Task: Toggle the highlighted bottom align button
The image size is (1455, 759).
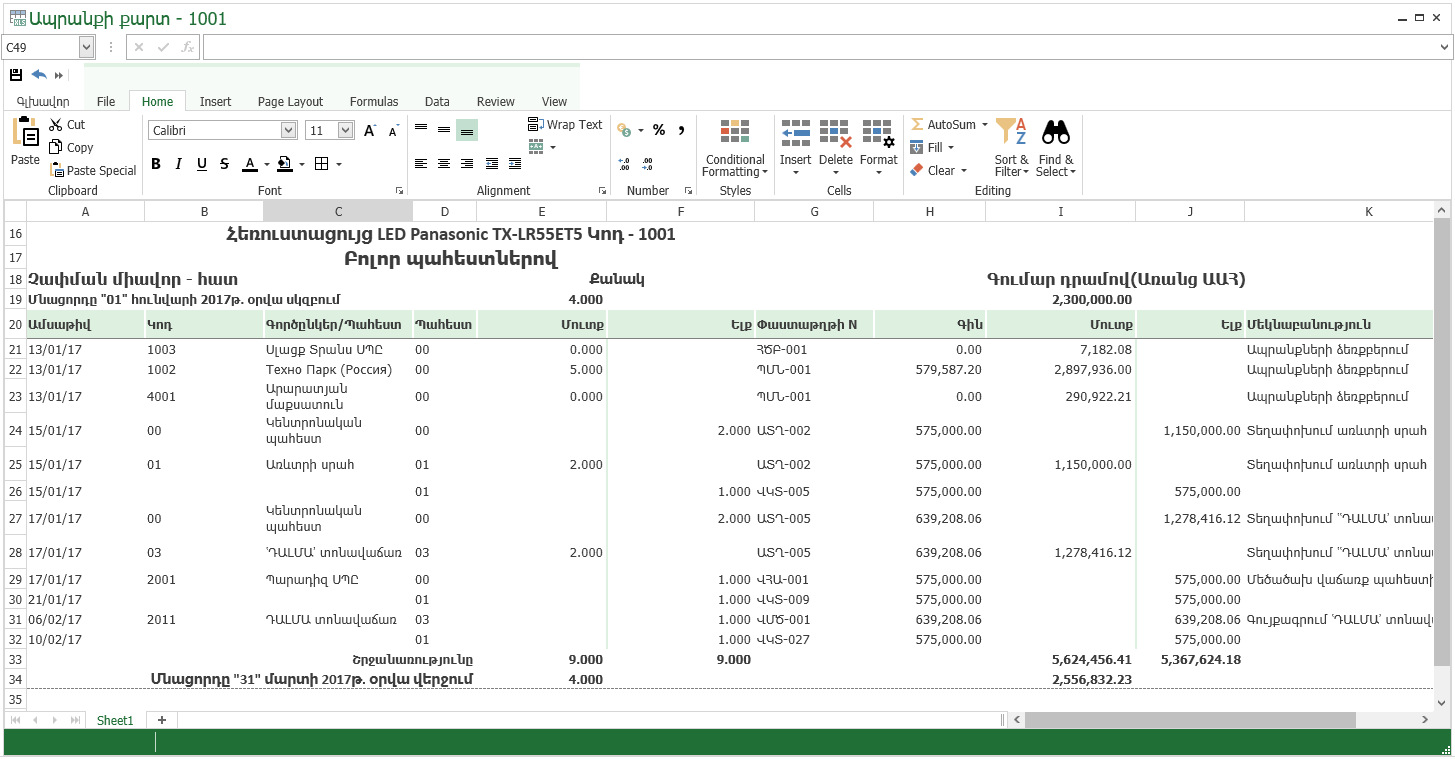Action: [467, 130]
